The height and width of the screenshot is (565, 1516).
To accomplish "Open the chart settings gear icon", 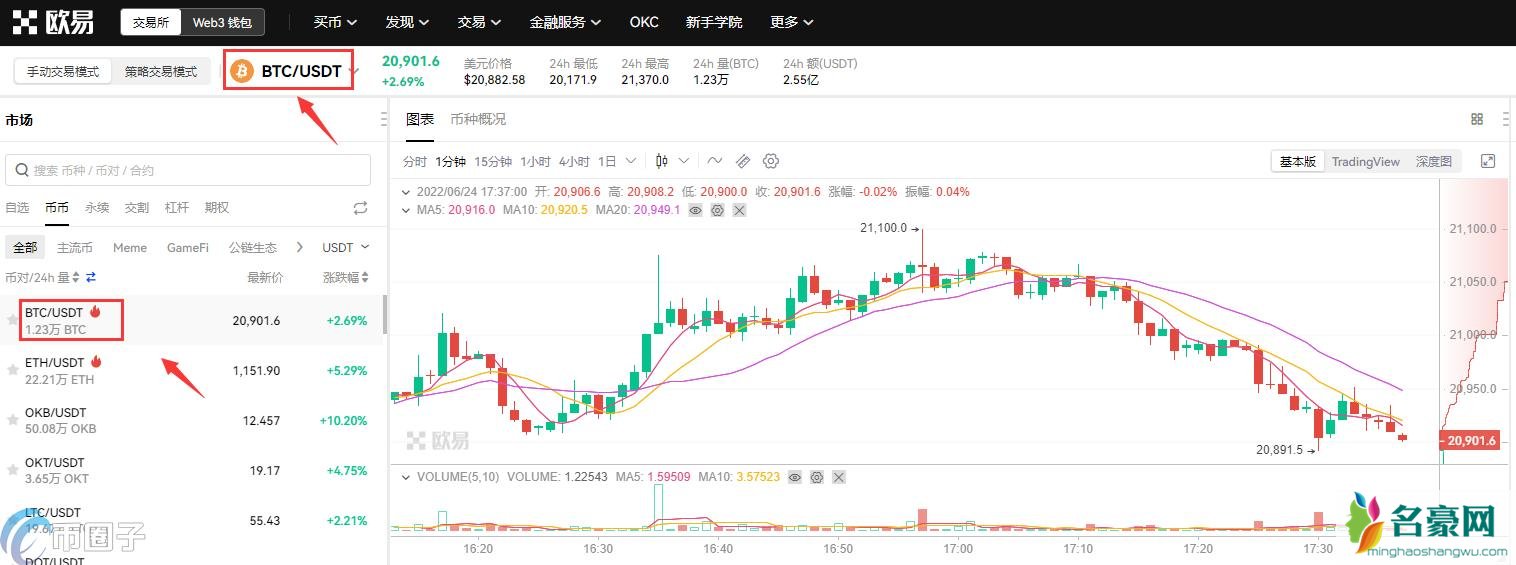I will tap(770, 161).
